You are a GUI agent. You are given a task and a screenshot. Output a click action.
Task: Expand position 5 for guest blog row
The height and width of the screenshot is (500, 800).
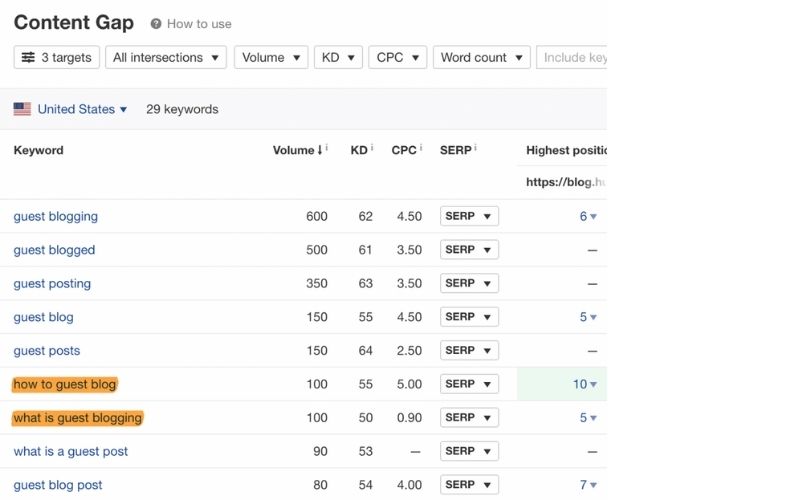point(588,317)
